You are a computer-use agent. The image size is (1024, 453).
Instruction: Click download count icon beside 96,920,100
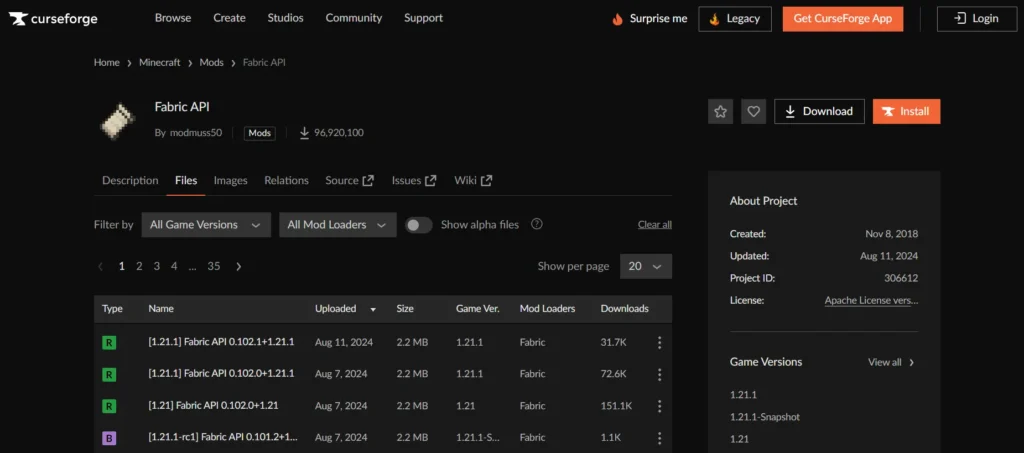point(304,133)
